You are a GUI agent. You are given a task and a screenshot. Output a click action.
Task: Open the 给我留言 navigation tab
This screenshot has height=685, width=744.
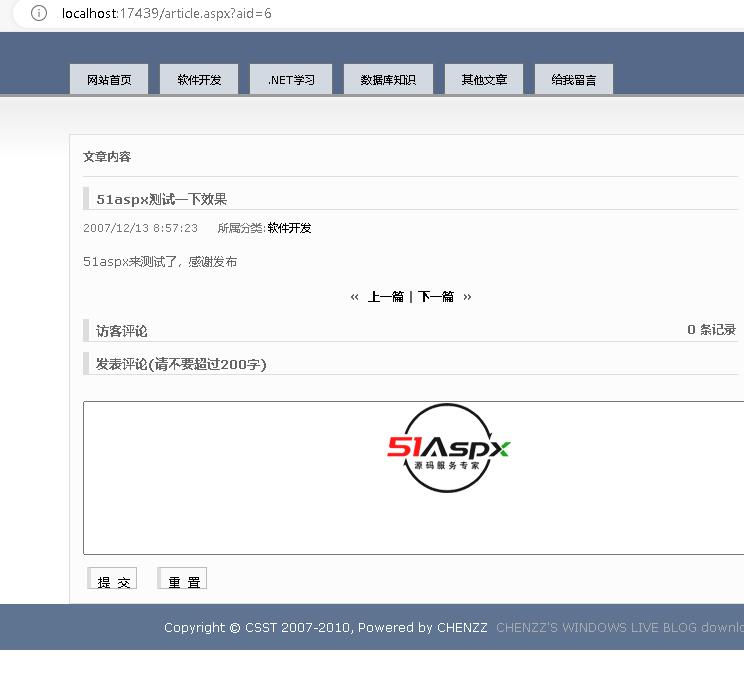coord(574,79)
